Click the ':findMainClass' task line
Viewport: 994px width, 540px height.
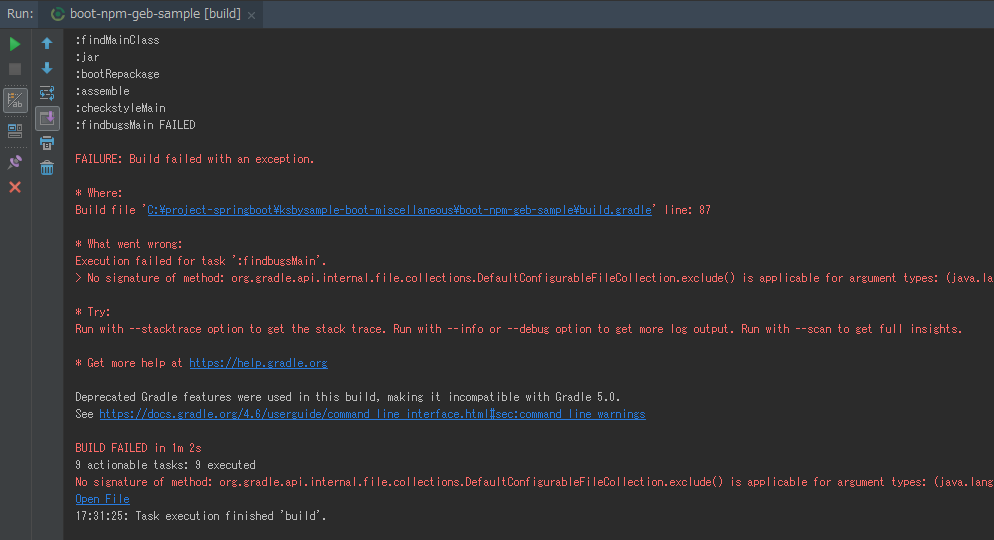pyautogui.click(x=117, y=40)
